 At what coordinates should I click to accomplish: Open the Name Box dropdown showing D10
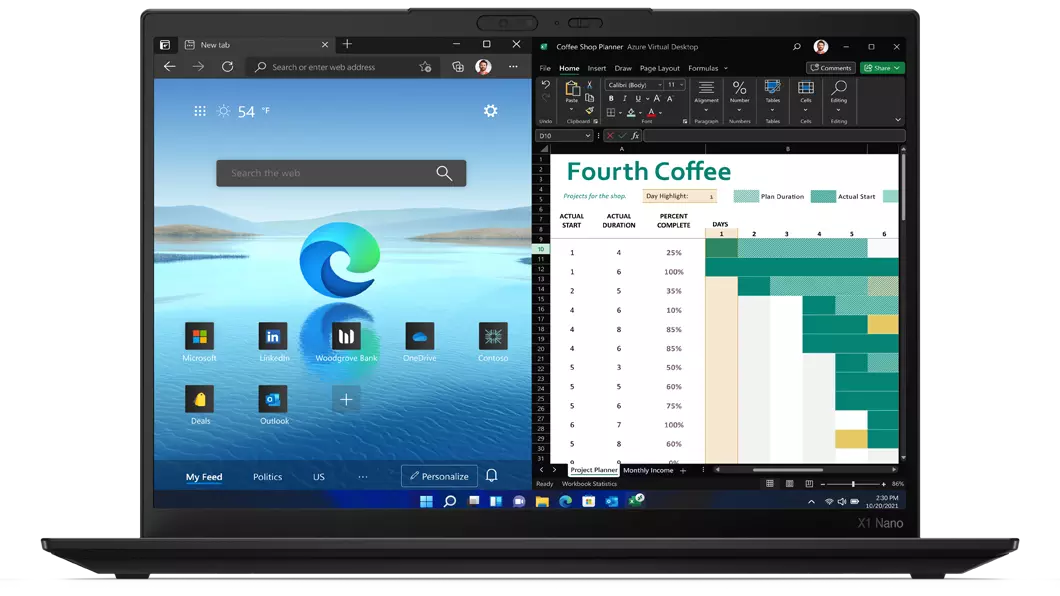(x=588, y=136)
